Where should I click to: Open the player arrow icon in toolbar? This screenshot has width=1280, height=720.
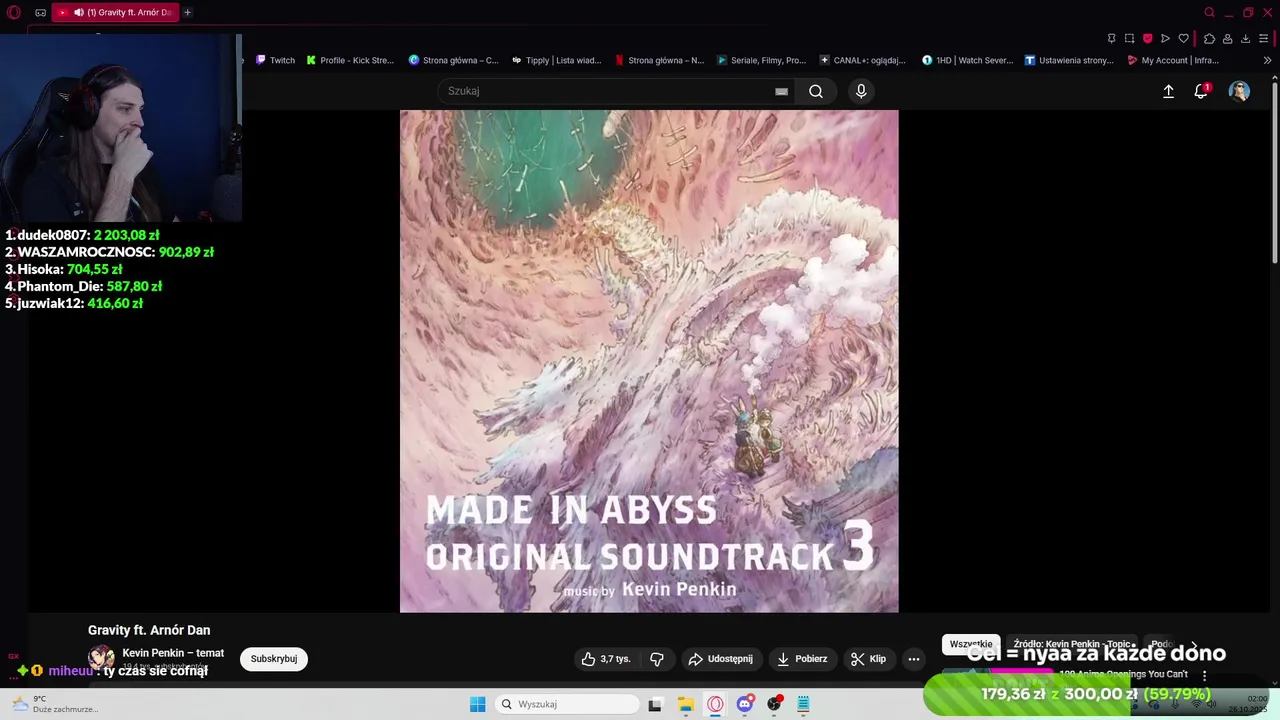pyautogui.click(x=1165, y=39)
